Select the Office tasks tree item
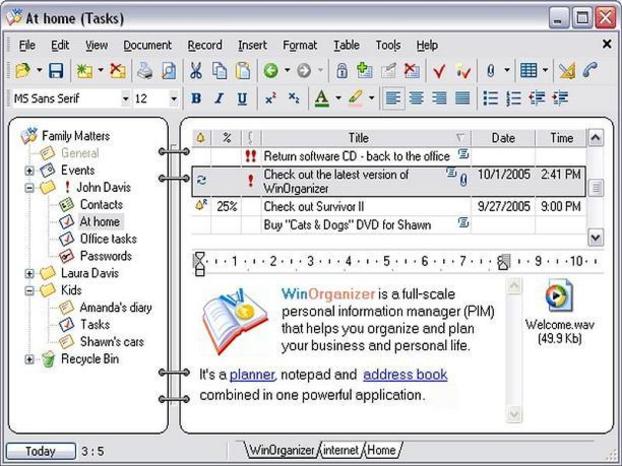The image size is (622, 466). (108, 239)
